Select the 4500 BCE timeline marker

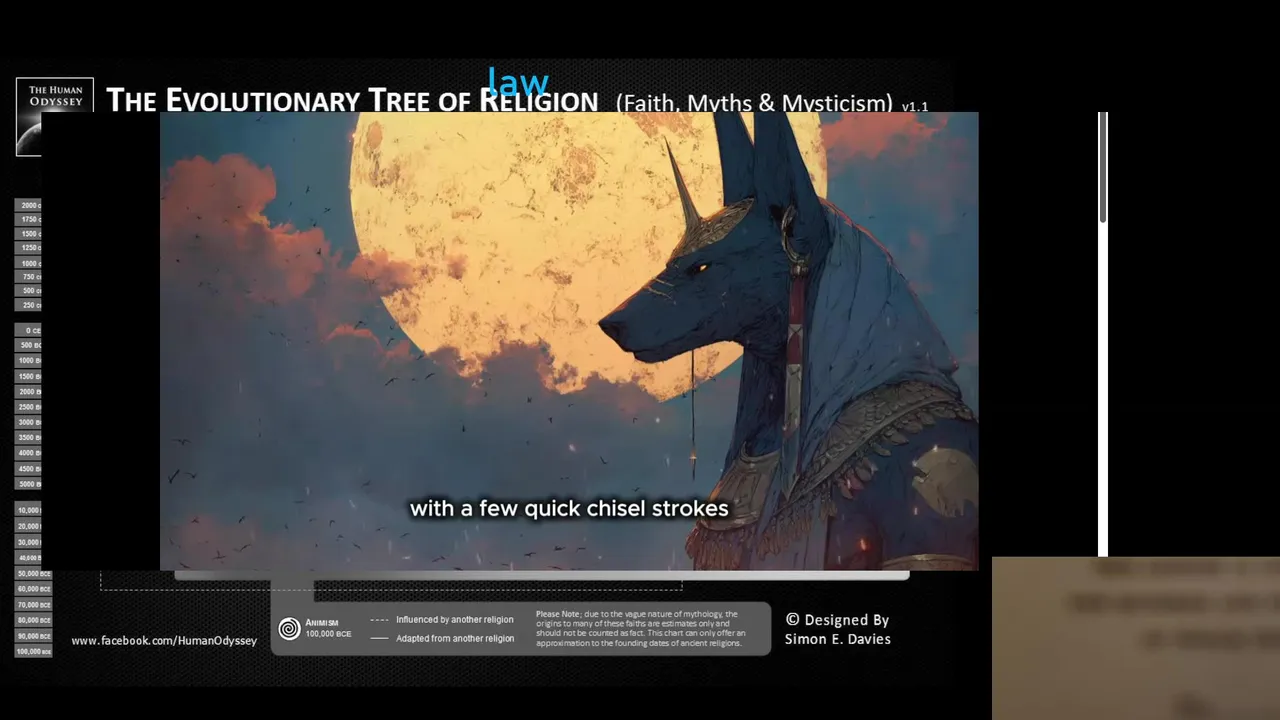tap(28, 469)
